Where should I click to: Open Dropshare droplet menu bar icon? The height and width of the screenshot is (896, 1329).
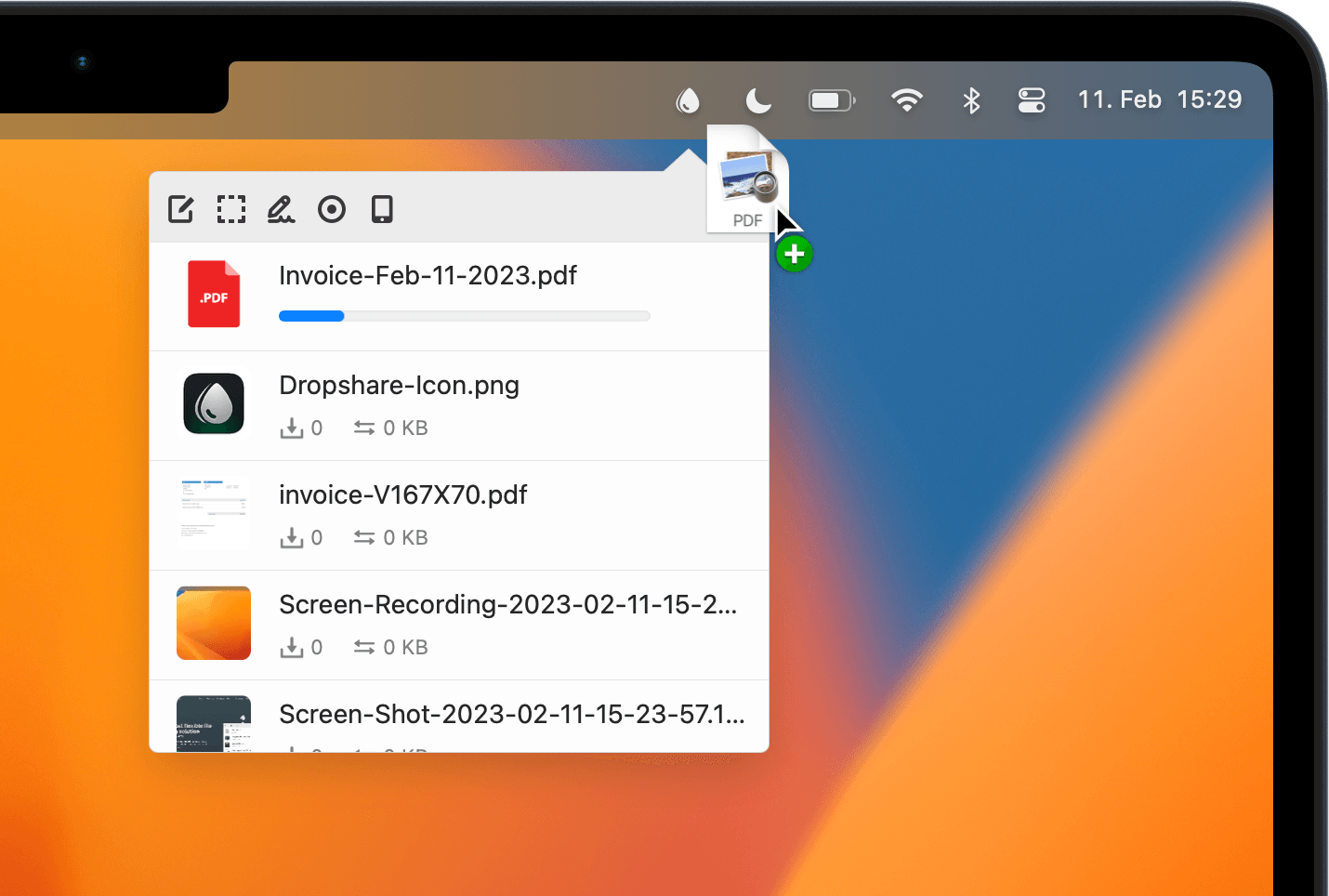click(x=688, y=100)
